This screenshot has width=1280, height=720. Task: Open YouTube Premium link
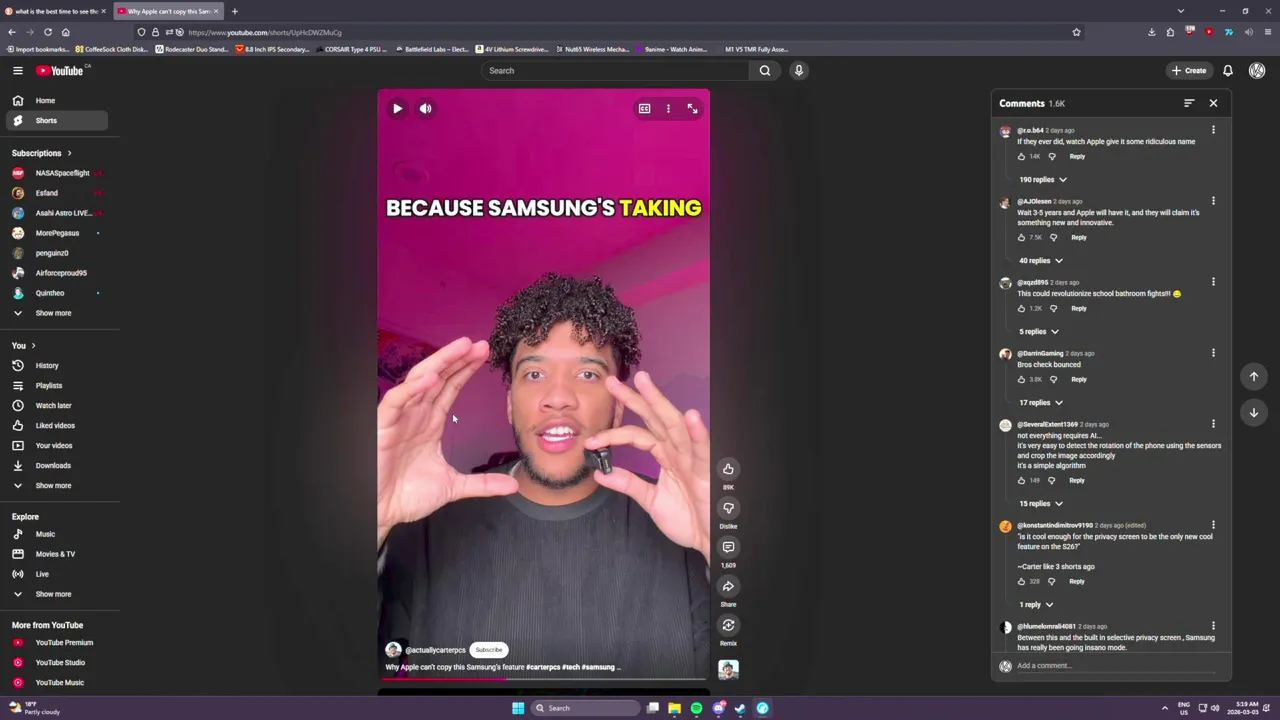[x=57, y=642]
